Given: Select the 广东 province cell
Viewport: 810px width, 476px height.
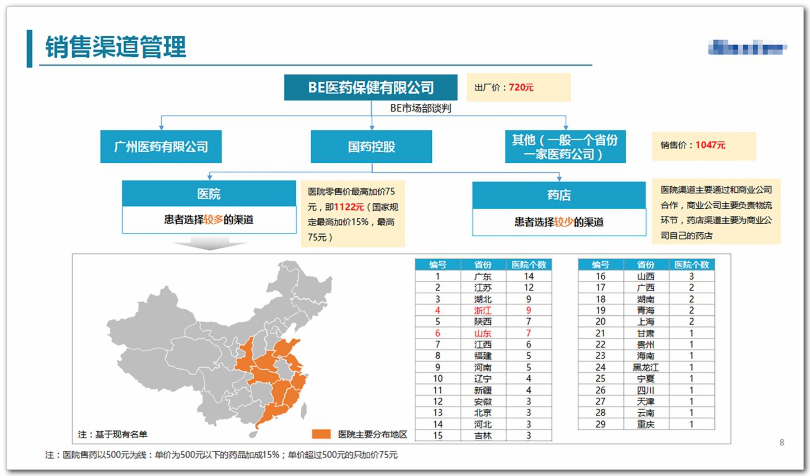Looking at the screenshot, I should 483,277.
